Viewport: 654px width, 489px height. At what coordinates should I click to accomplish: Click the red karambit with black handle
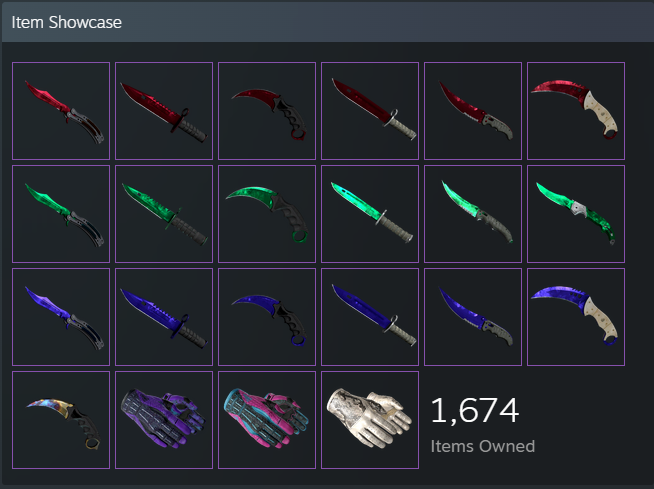click(x=267, y=111)
